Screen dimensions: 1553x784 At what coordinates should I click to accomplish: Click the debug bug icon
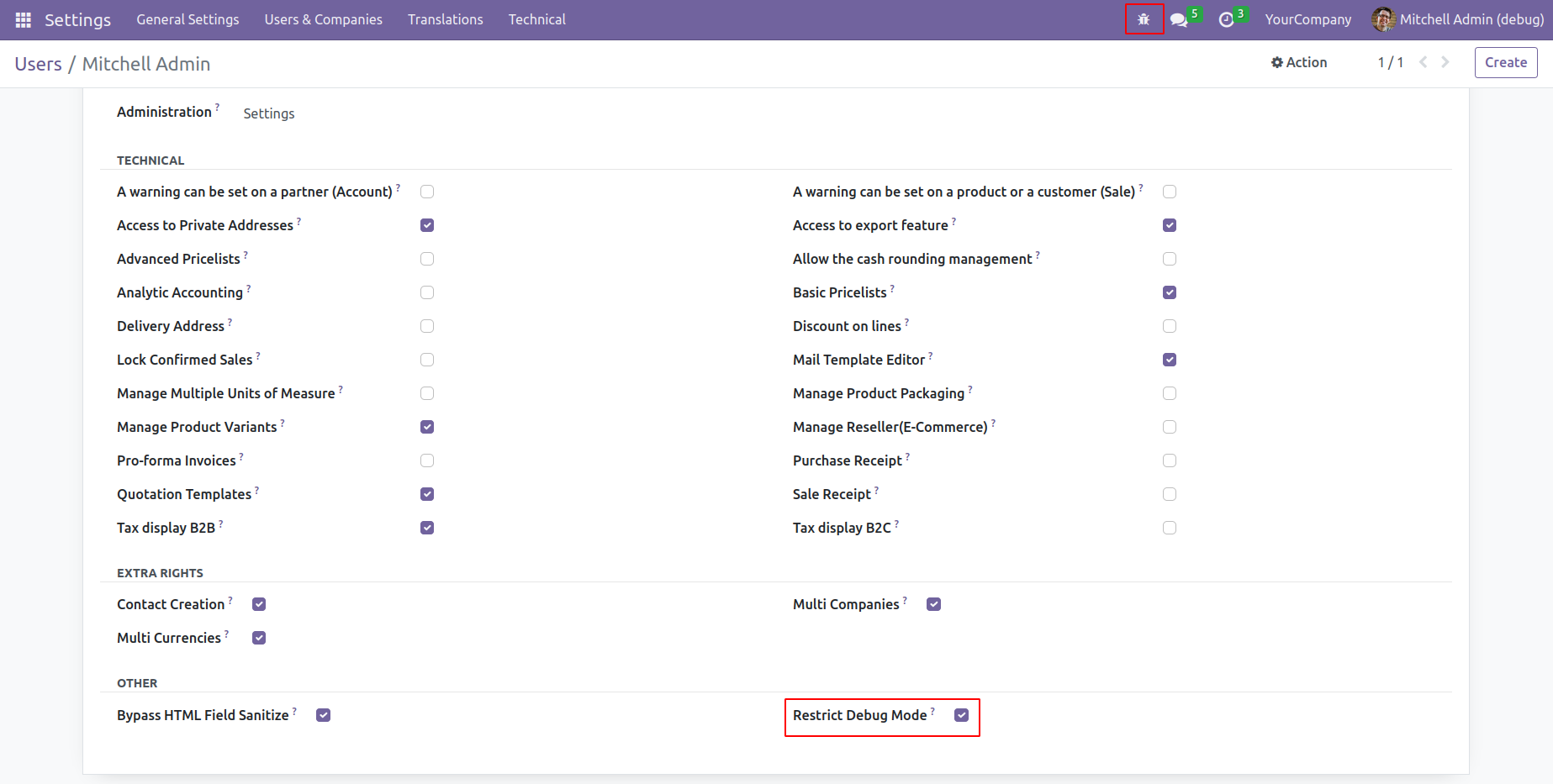click(x=1144, y=19)
